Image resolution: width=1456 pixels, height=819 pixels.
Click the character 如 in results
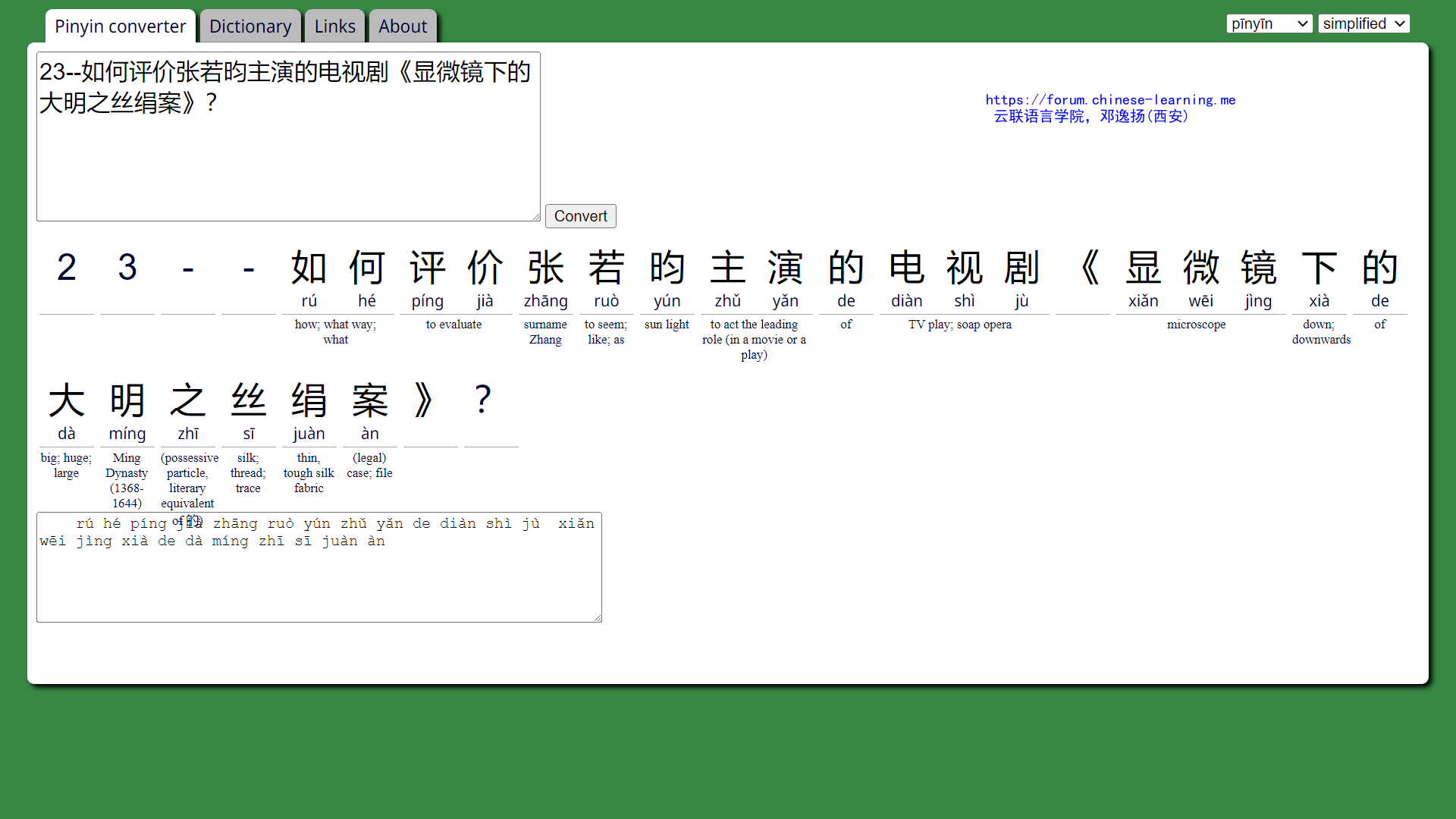(309, 268)
